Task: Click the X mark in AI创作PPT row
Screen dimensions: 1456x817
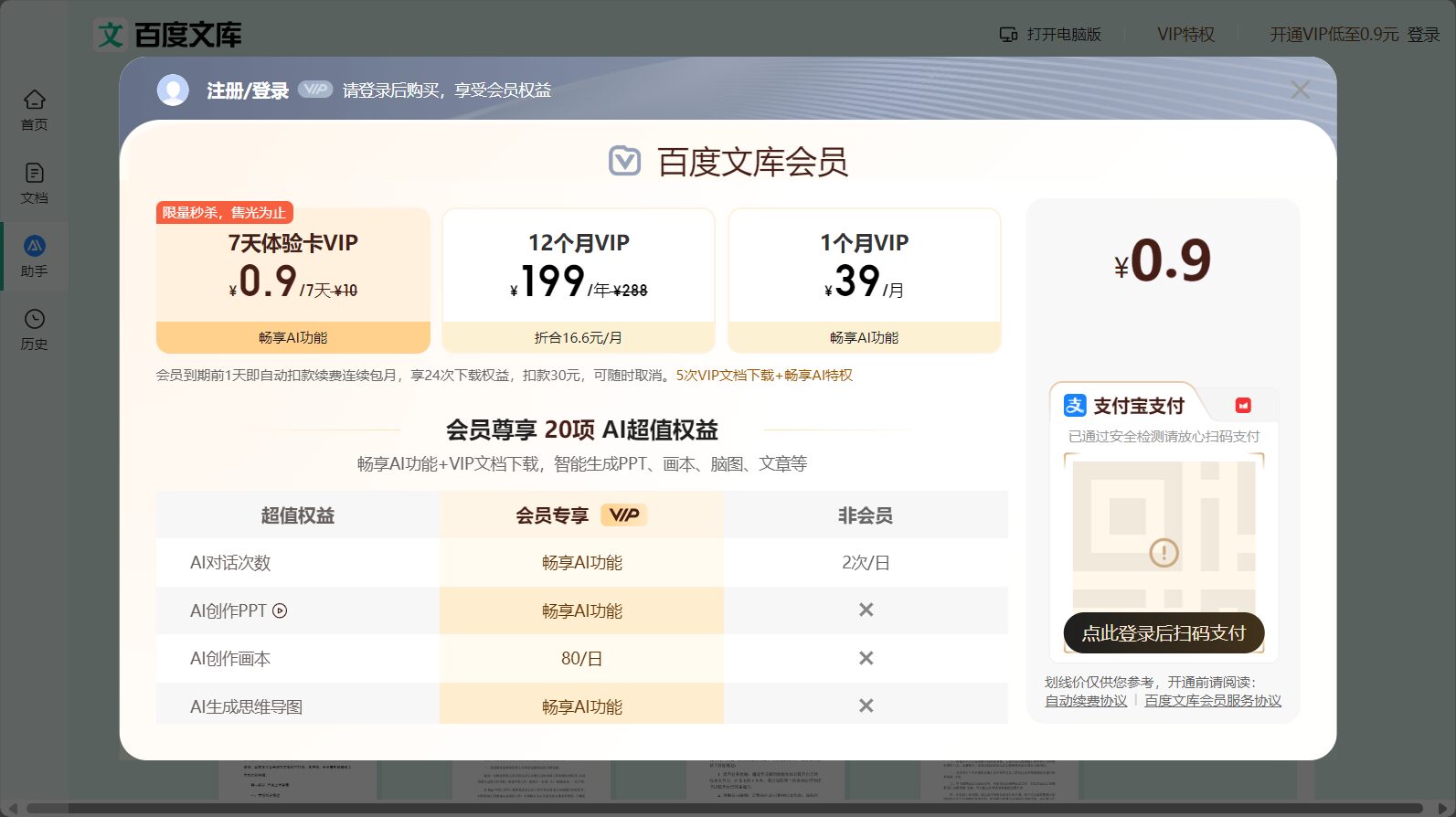Action: 866,610
